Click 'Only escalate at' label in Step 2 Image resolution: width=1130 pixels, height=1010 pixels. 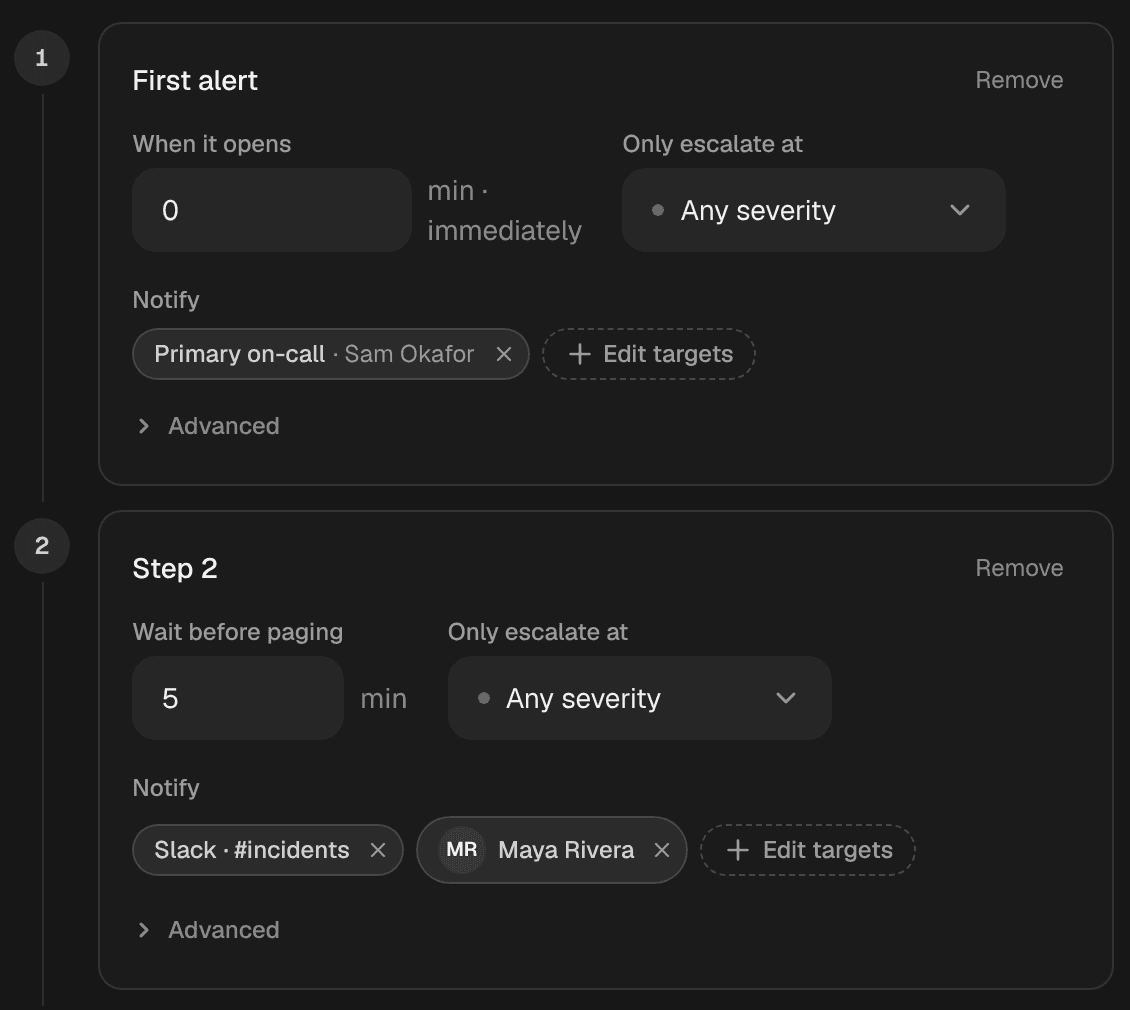point(538,632)
